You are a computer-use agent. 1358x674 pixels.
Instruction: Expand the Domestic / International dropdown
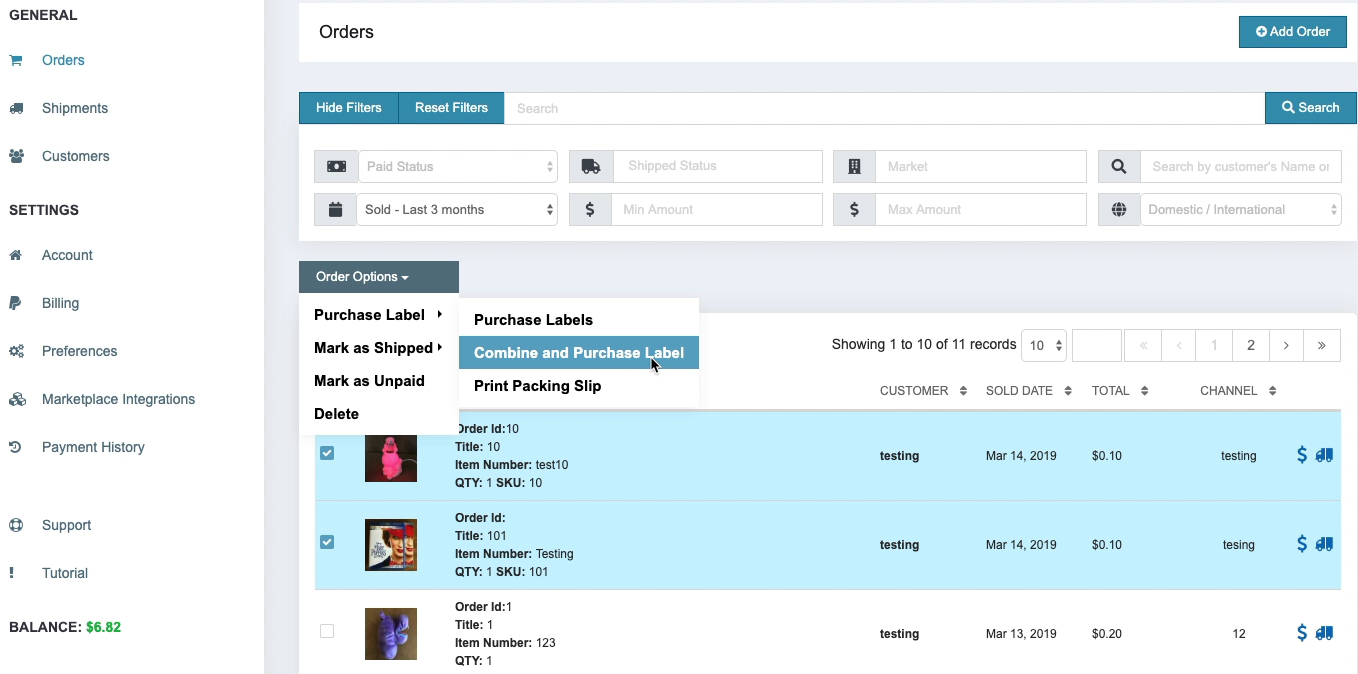(1240, 210)
